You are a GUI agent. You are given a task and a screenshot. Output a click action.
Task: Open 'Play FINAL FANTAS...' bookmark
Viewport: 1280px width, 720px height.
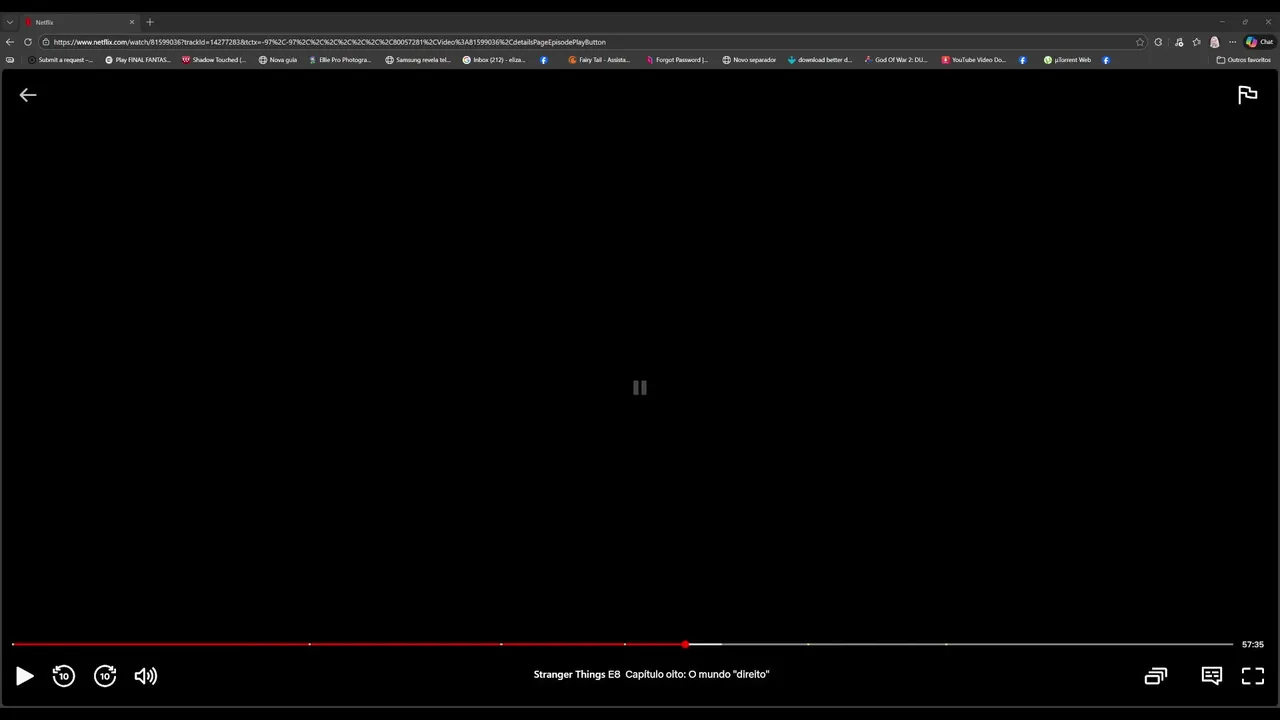pos(138,60)
